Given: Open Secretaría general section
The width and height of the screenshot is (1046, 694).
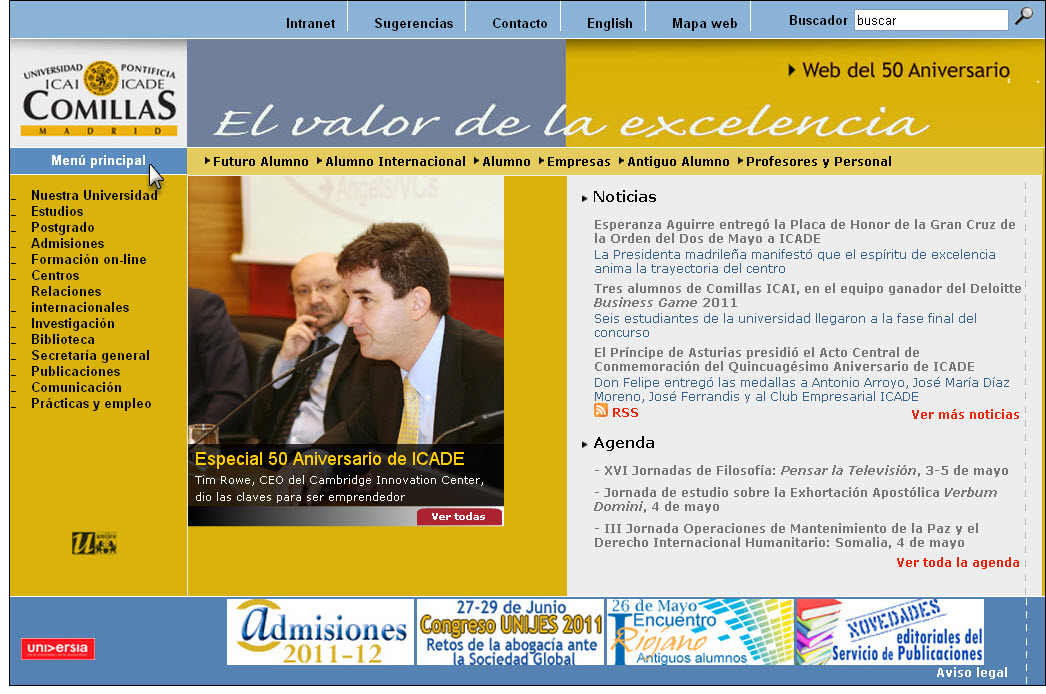Looking at the screenshot, I should [x=90, y=356].
